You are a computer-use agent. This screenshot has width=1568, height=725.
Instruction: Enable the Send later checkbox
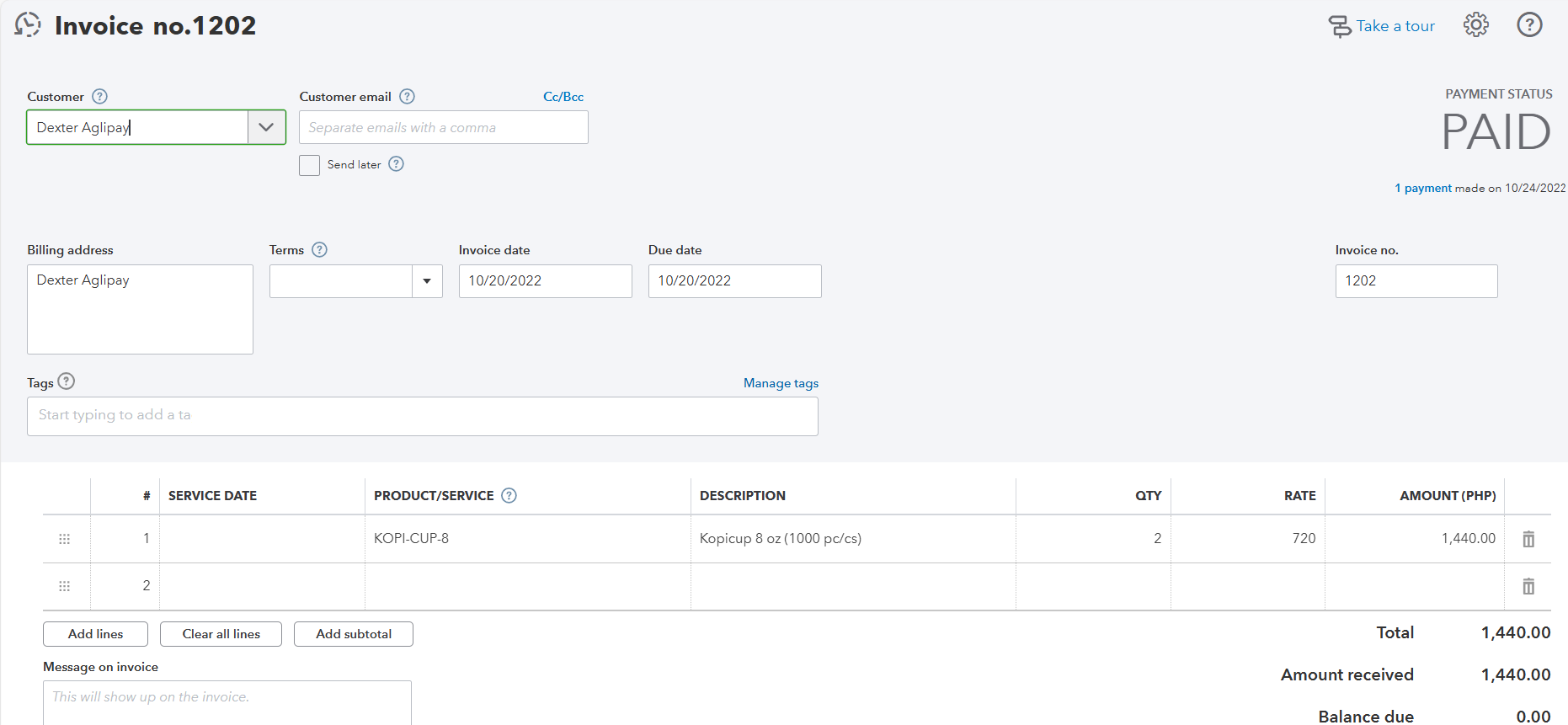pos(309,165)
